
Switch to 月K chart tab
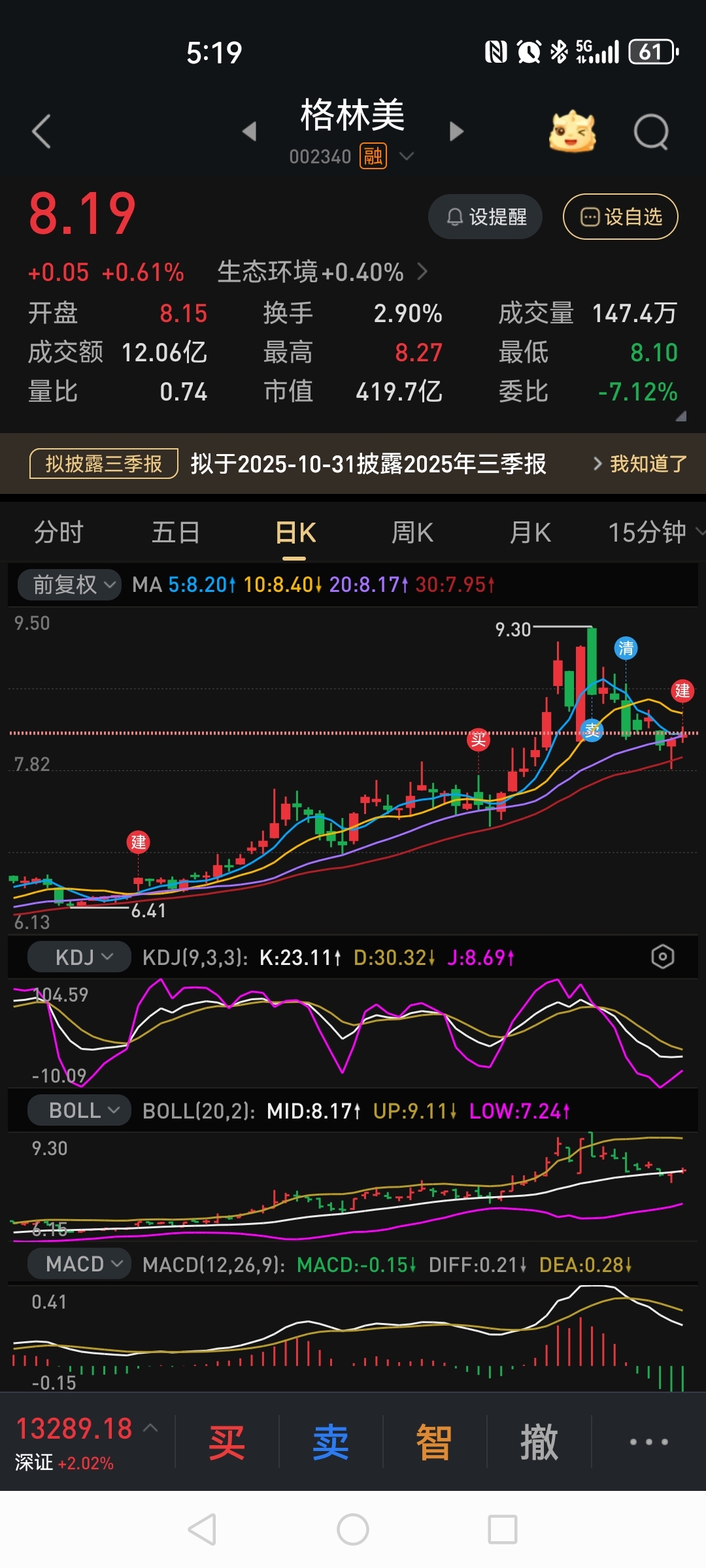(x=530, y=532)
